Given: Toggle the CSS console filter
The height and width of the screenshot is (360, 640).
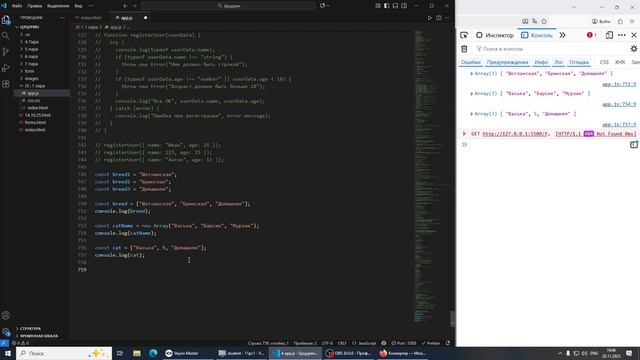Looking at the screenshot, I should 604,62.
